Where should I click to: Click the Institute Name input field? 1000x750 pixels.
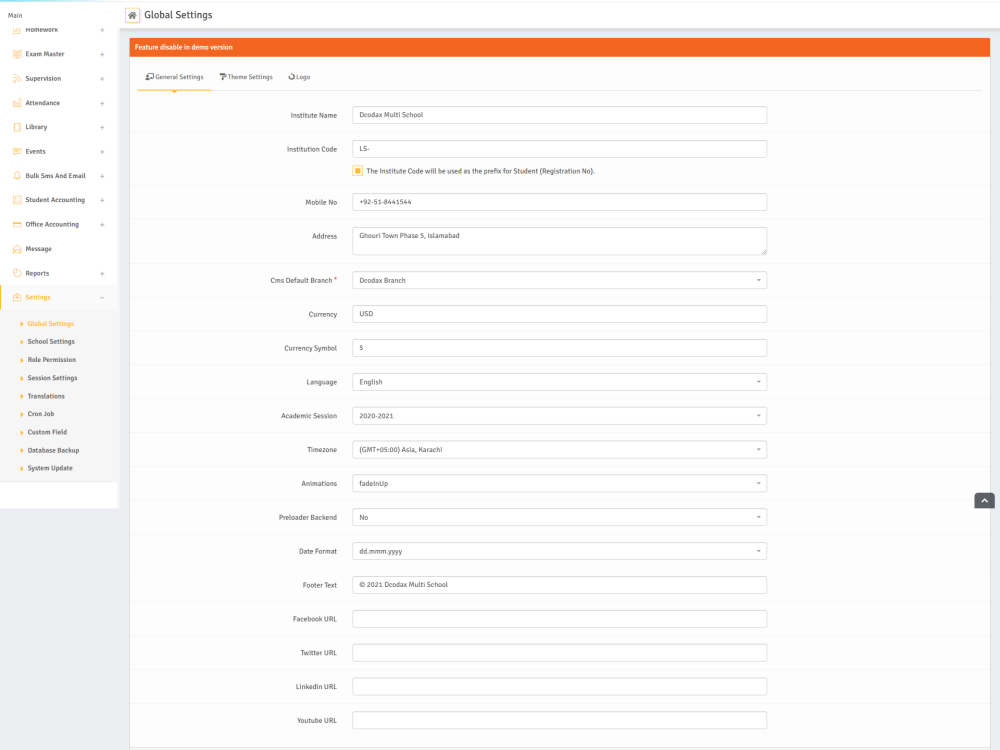coord(559,115)
